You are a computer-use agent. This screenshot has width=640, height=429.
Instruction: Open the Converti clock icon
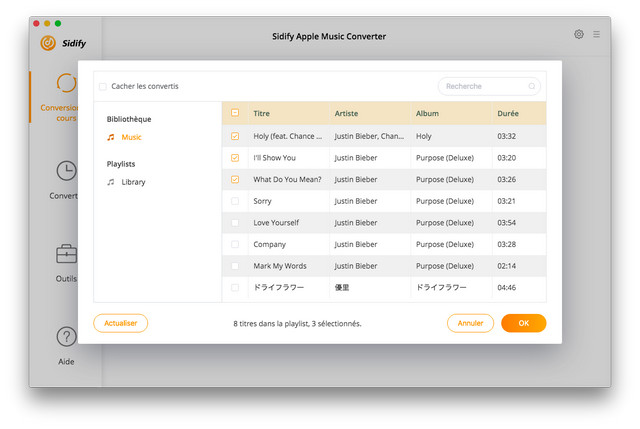pyautogui.click(x=66, y=171)
